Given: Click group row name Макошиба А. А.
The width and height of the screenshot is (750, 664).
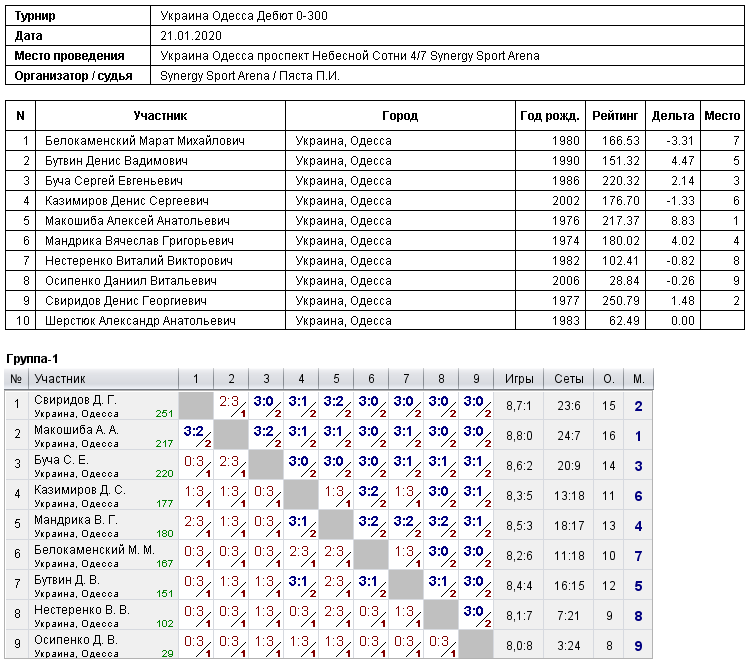Looking at the screenshot, I should point(76,430).
